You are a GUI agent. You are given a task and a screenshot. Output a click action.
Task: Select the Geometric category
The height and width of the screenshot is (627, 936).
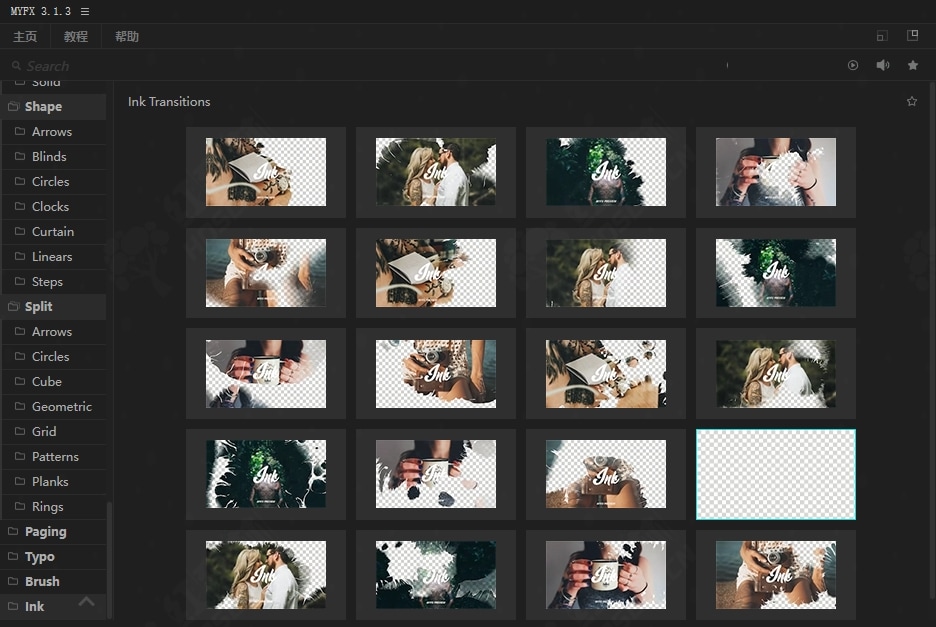[54, 407]
